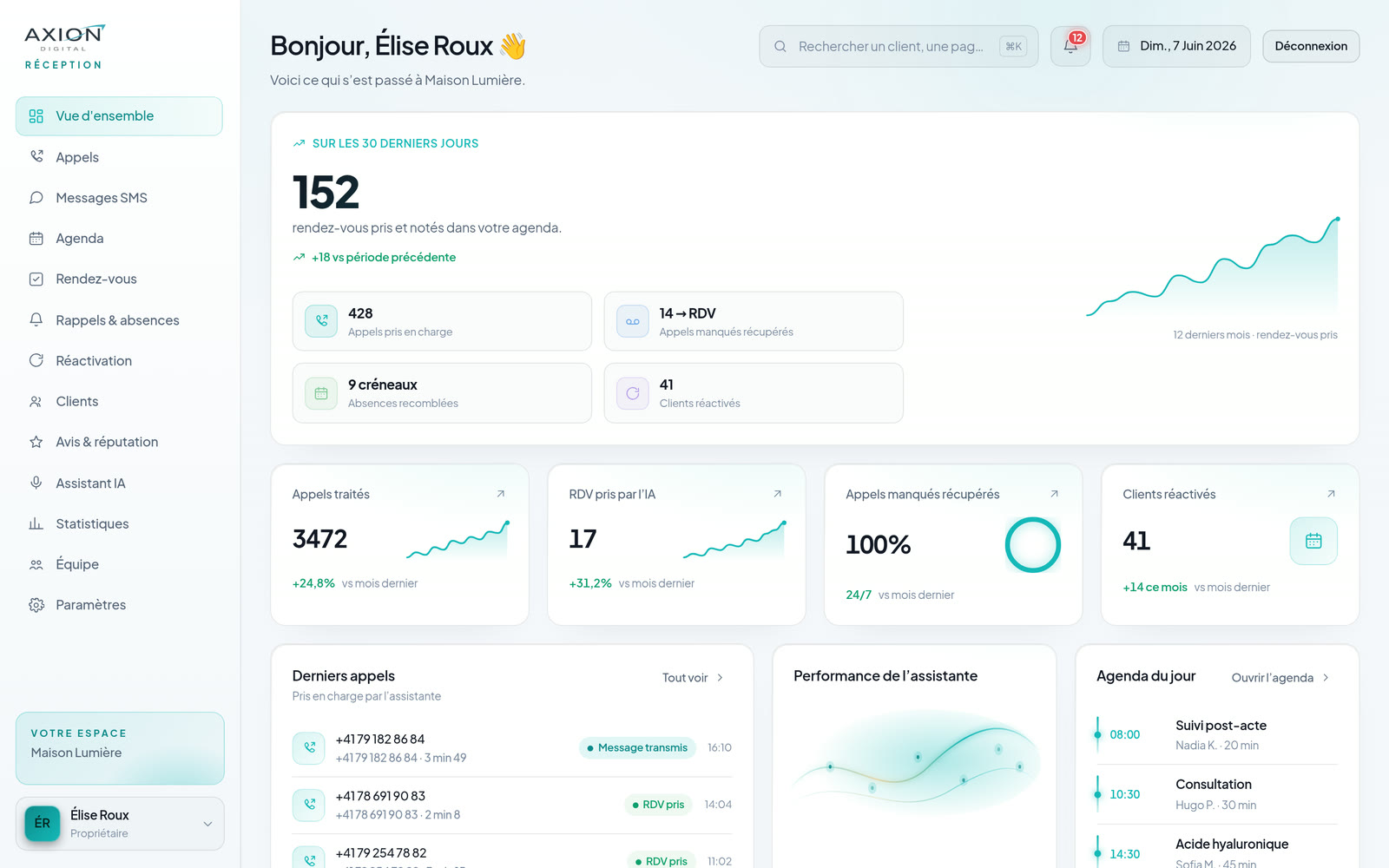
Task: Focus the Rechercher un client search field
Action: (x=899, y=46)
